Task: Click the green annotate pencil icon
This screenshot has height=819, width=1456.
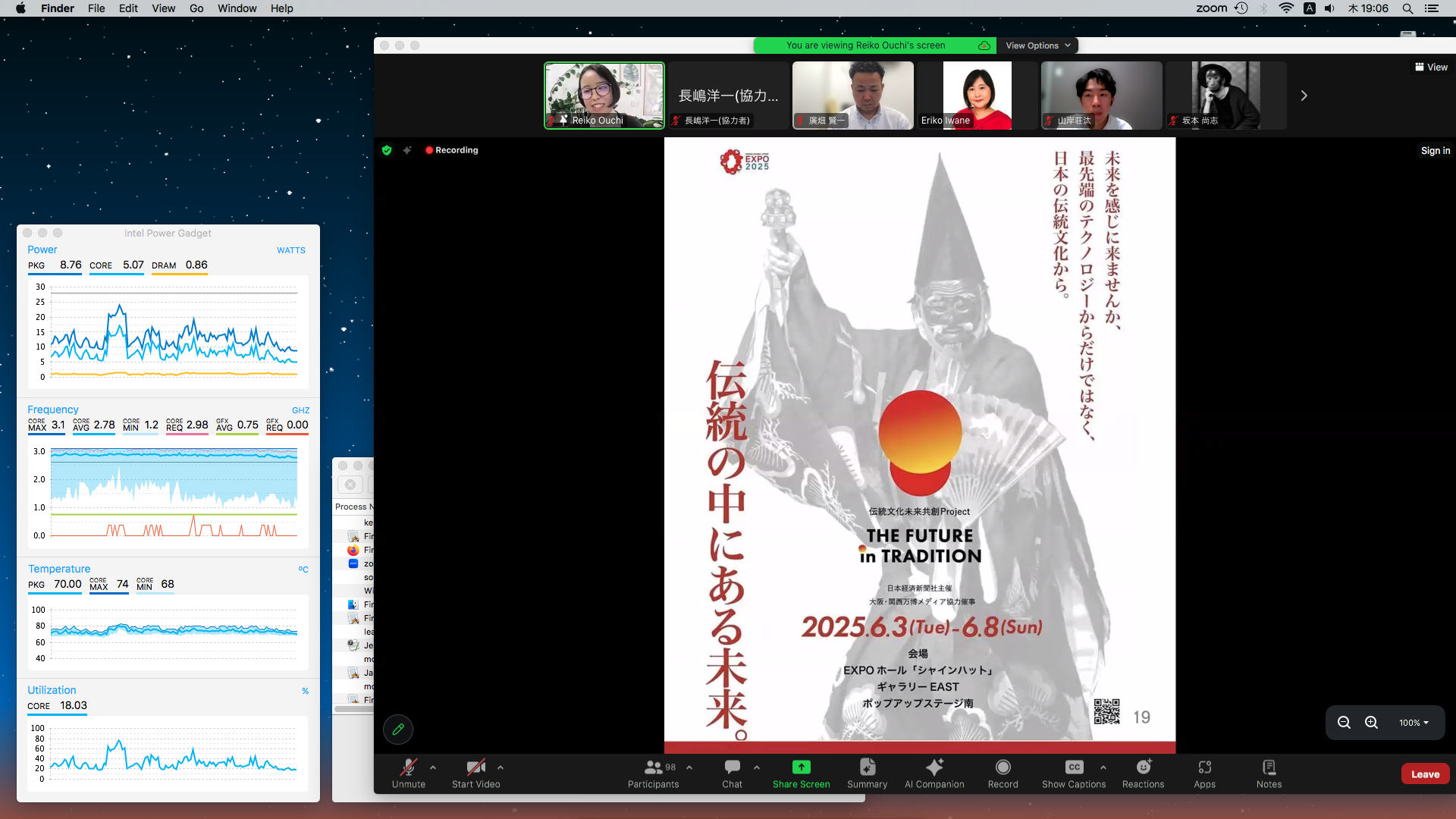Action: coord(398,730)
